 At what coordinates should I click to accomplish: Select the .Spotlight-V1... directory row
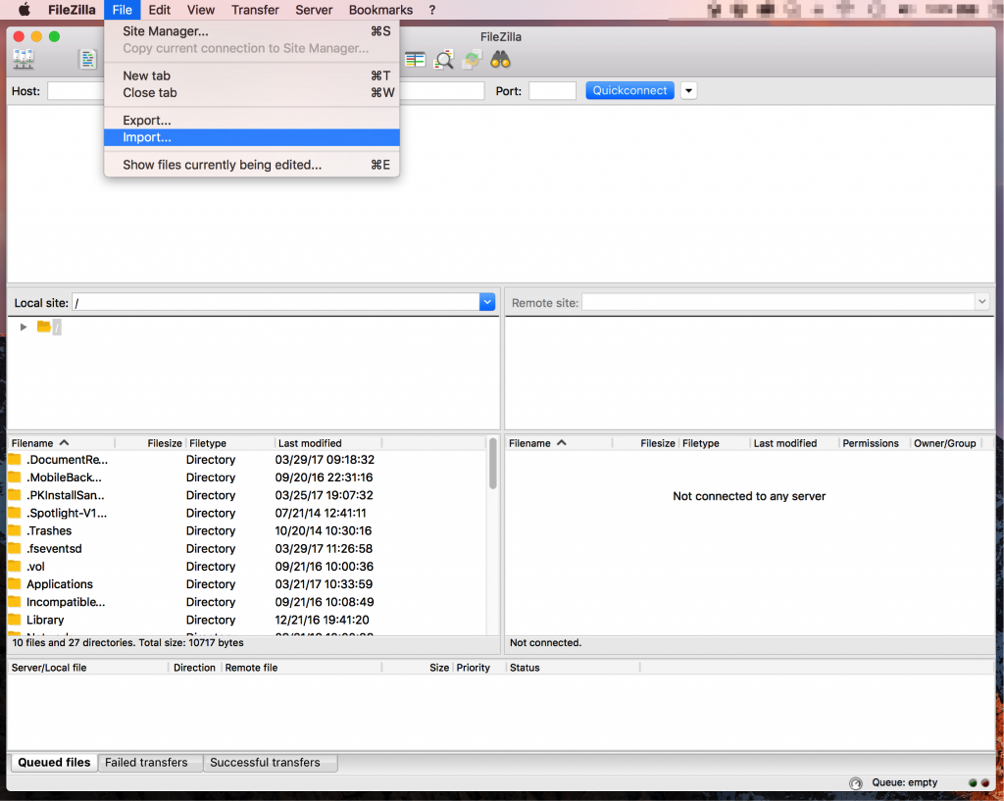(247, 513)
